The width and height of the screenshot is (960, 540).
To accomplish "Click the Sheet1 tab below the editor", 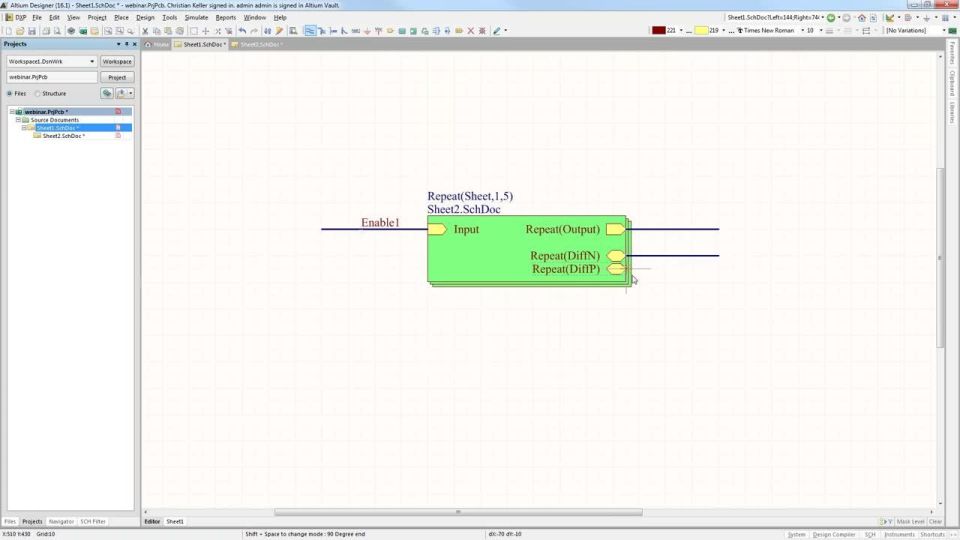I will 174,522.
